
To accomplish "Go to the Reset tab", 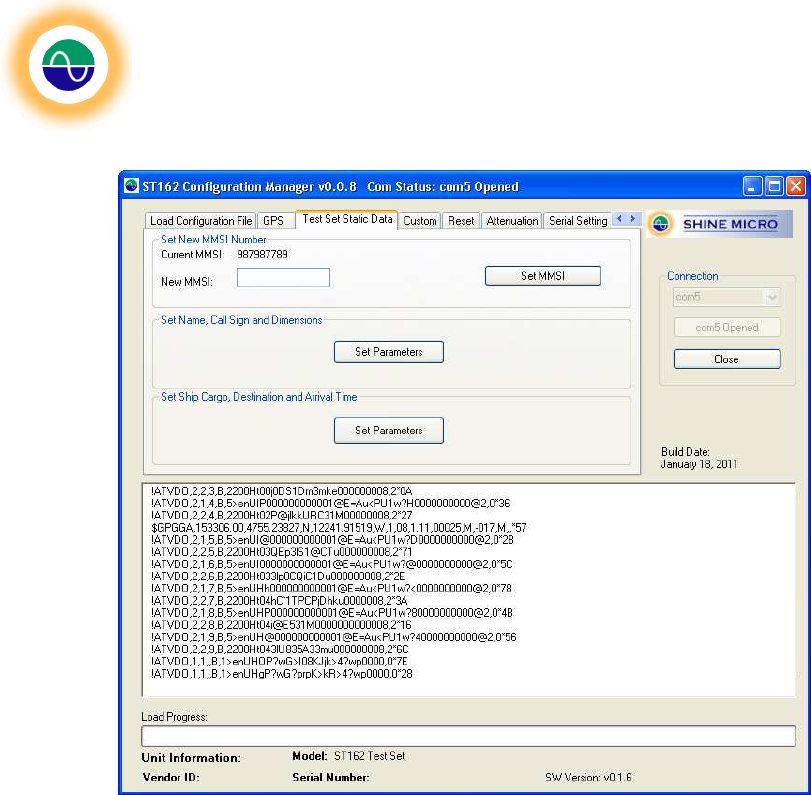I will pos(461,221).
